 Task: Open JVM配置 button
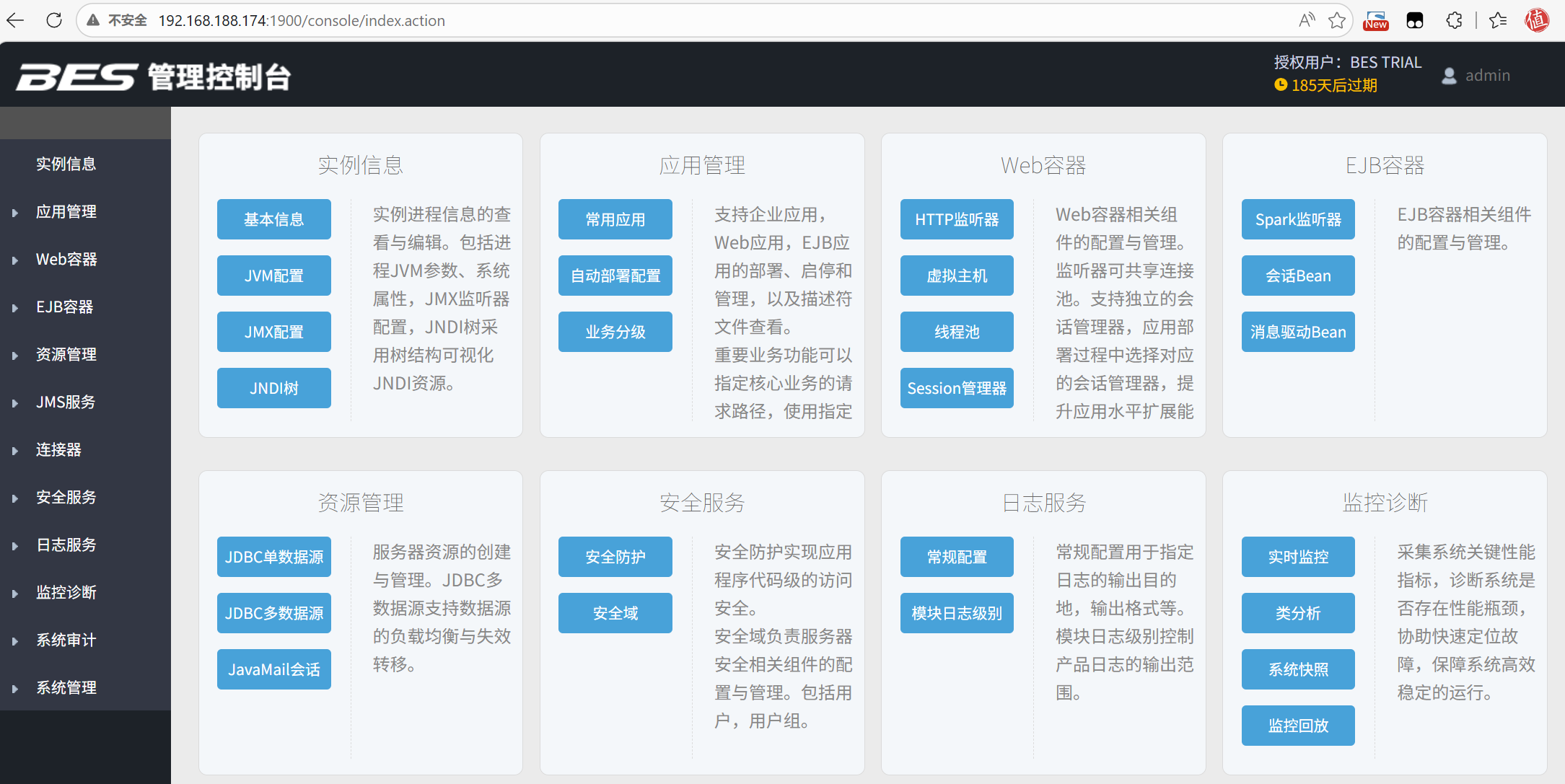274,276
